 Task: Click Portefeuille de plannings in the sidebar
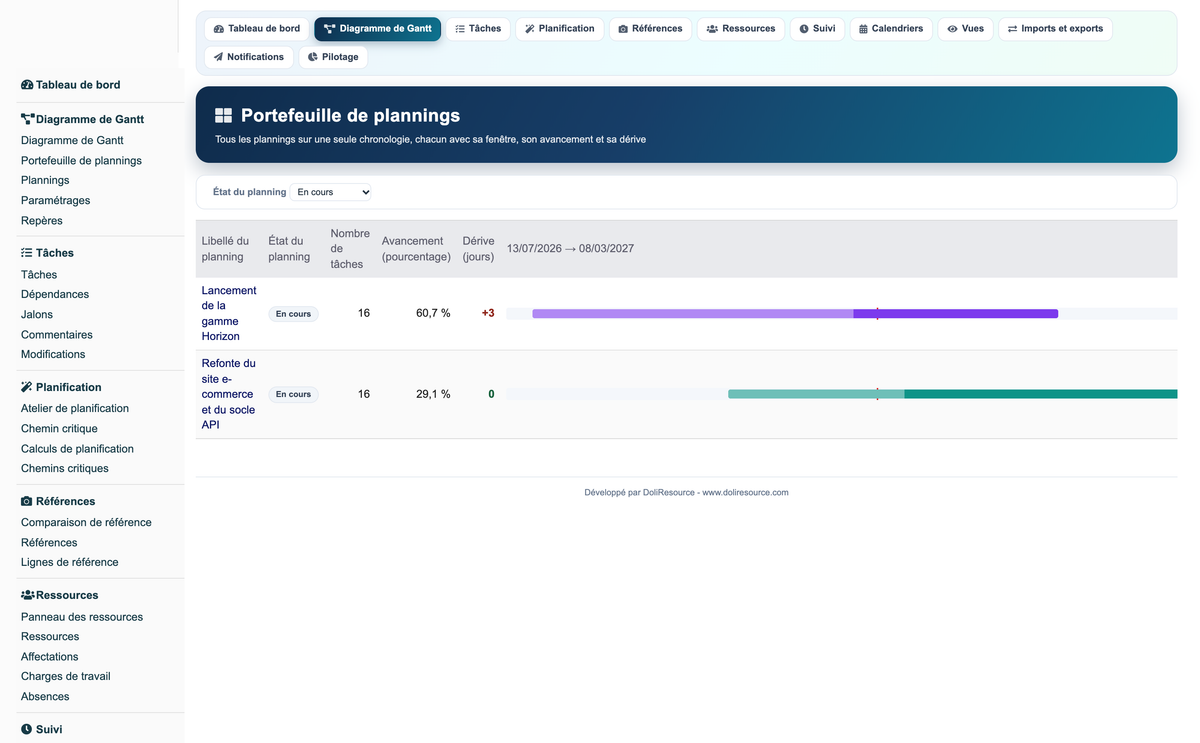[x=81, y=160]
